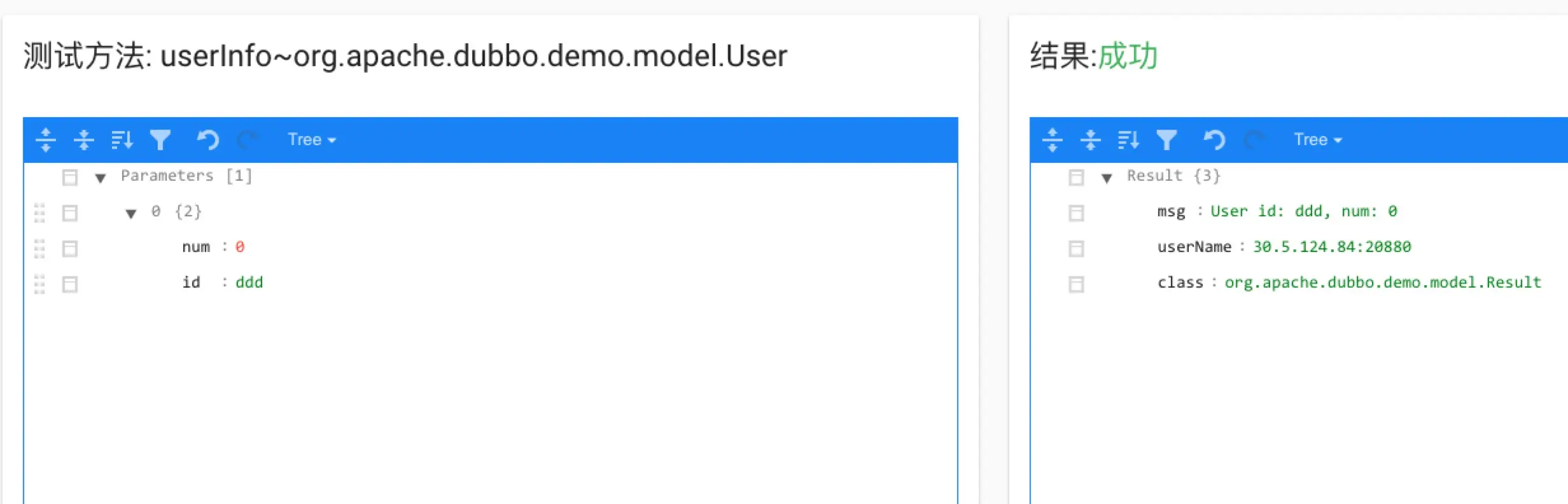Collapse all fields in Result editor

click(x=1090, y=139)
